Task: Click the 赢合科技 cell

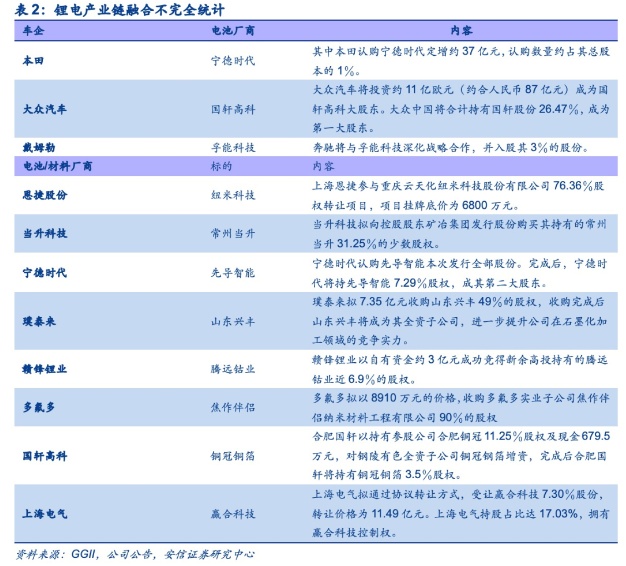Action: (x=233, y=514)
